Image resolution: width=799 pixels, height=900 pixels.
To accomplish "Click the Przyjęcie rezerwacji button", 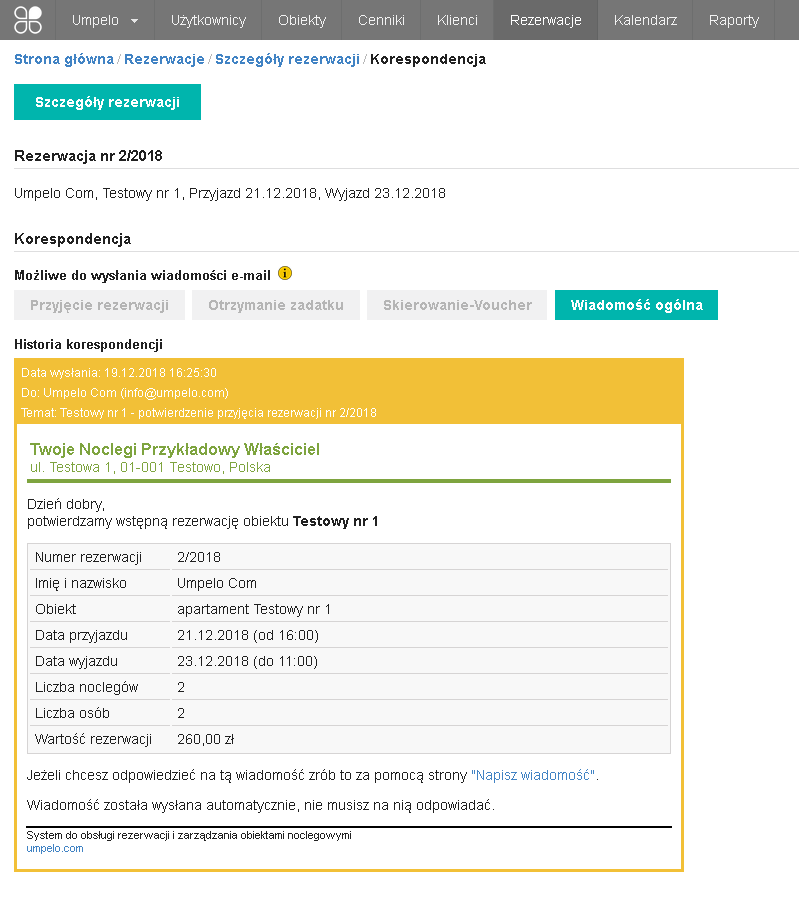I will (99, 305).
